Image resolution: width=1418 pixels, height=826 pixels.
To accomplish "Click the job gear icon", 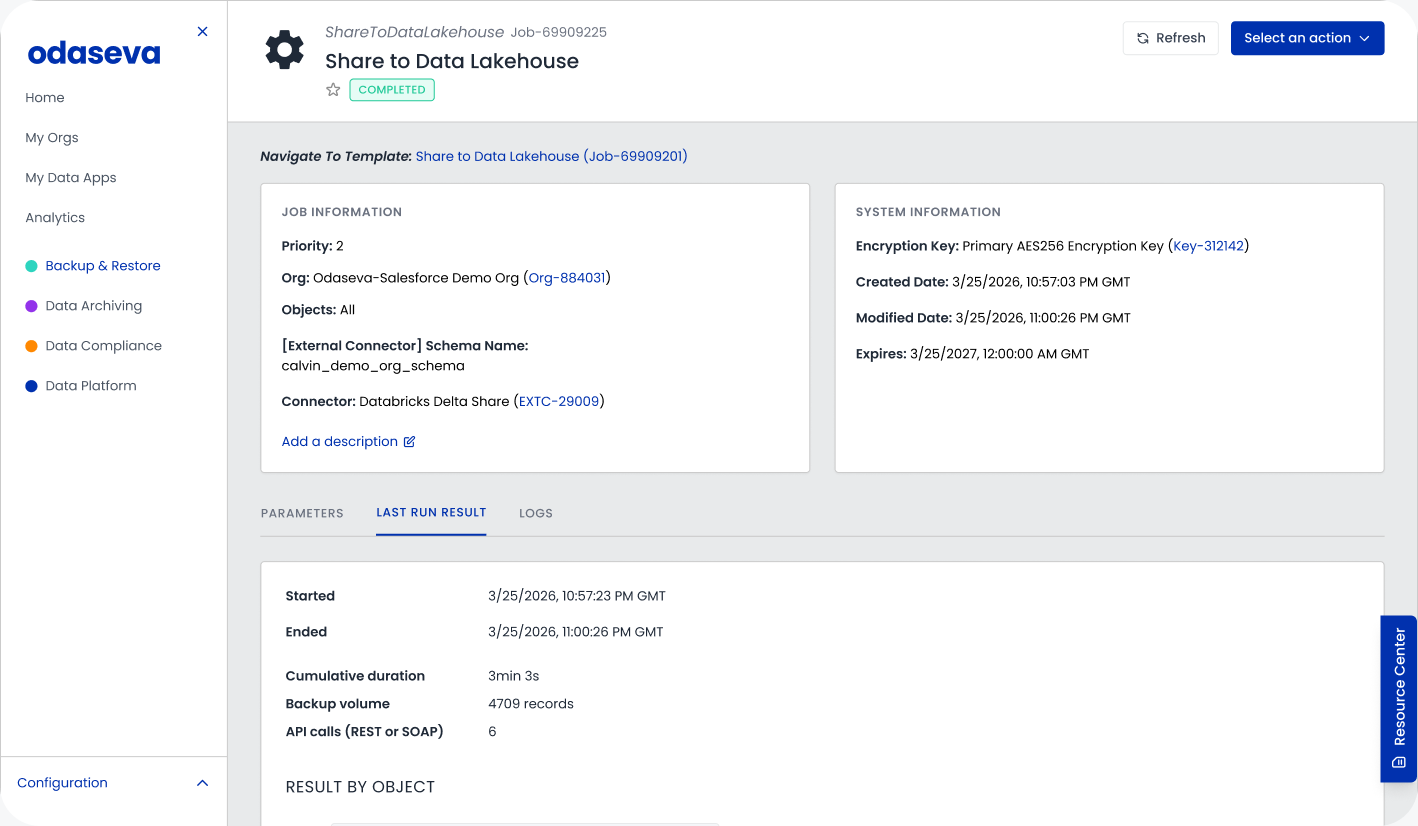I will (x=284, y=50).
